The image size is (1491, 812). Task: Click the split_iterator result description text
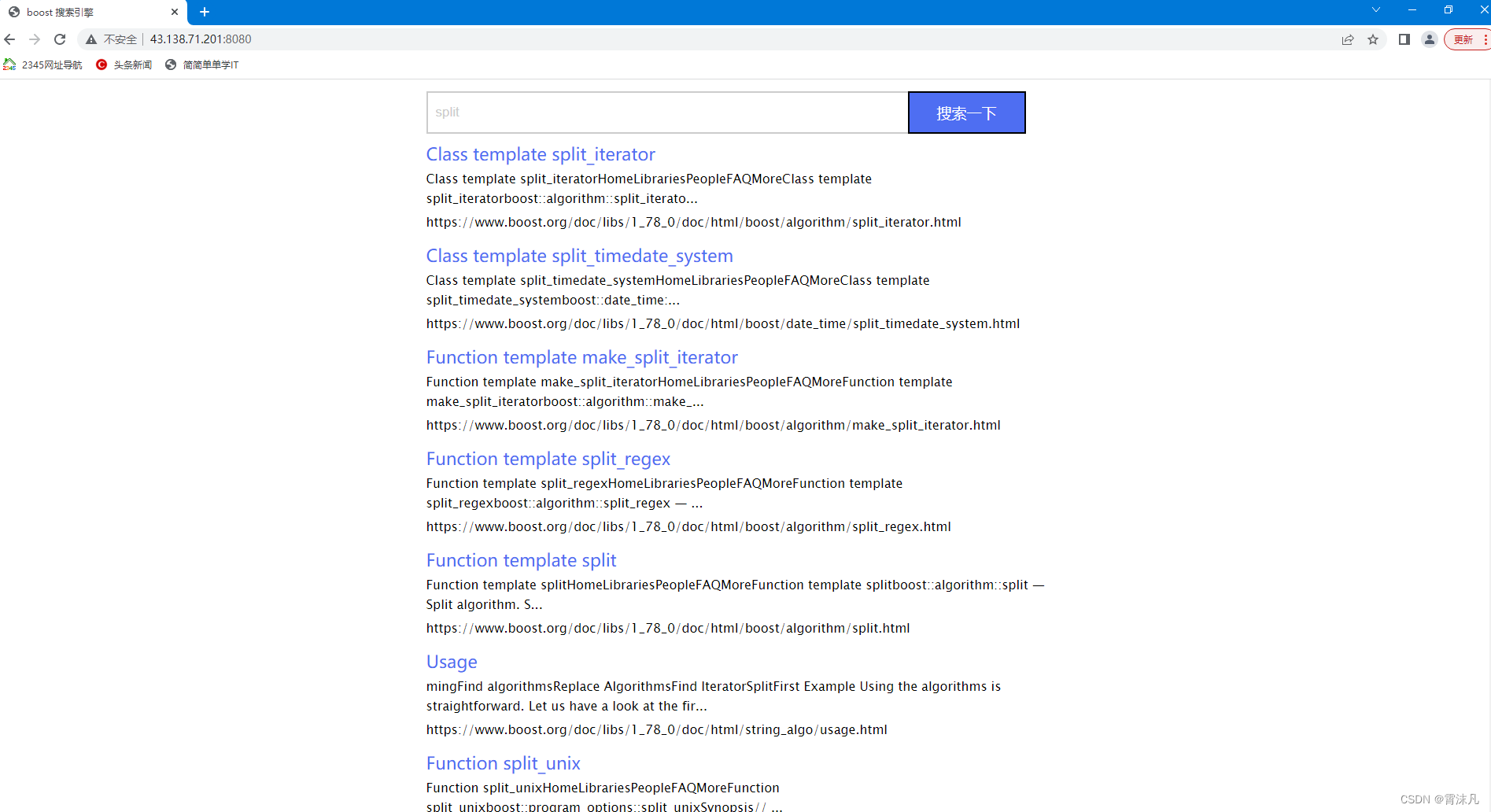coord(649,189)
